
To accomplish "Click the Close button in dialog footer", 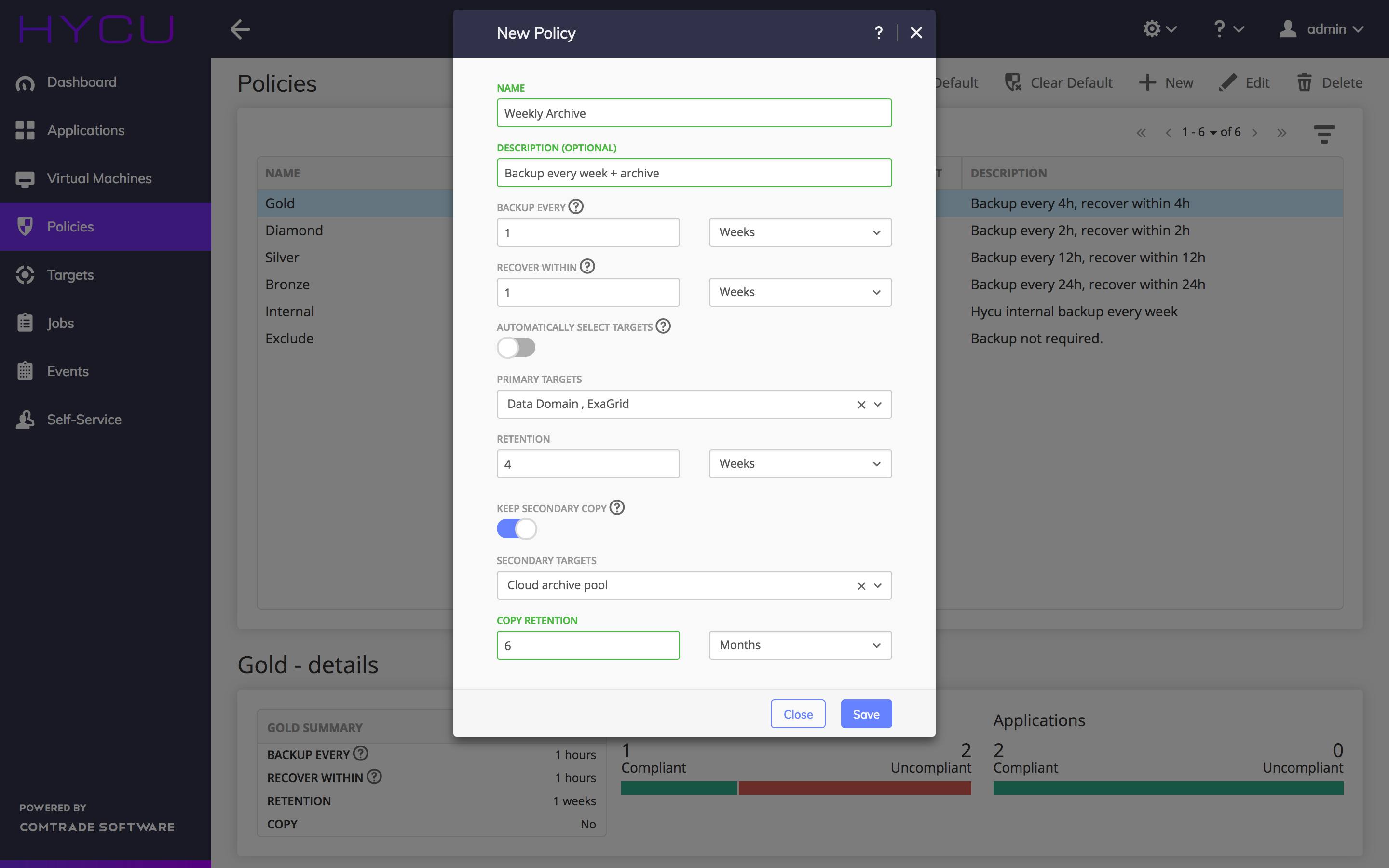I will [797, 714].
